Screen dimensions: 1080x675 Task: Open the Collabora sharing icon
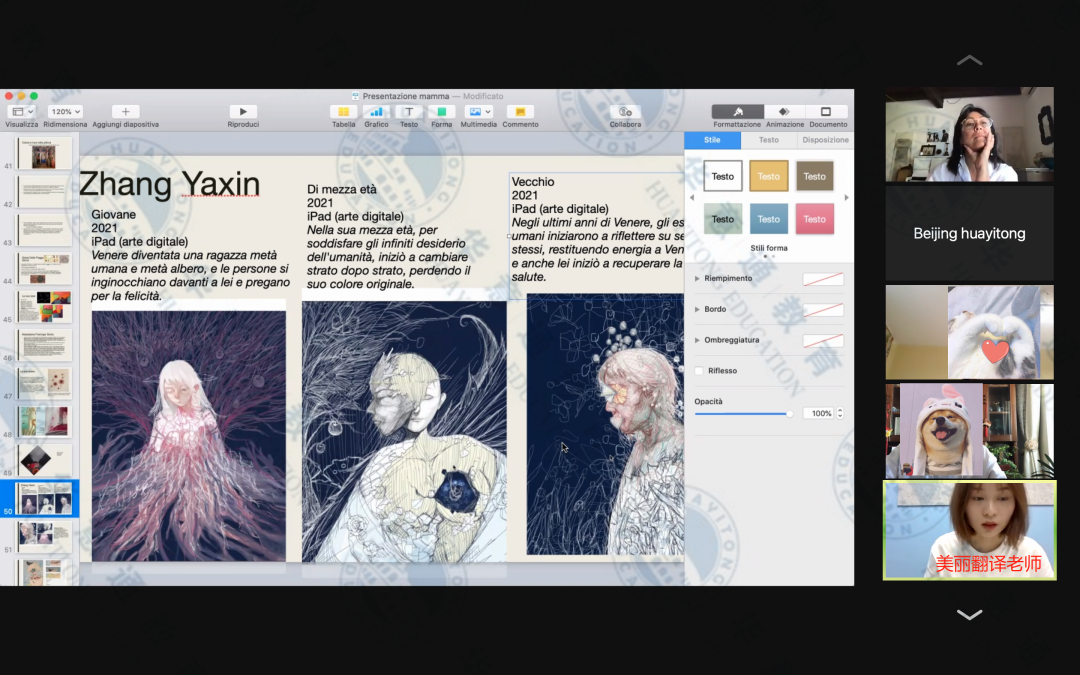[x=625, y=112]
